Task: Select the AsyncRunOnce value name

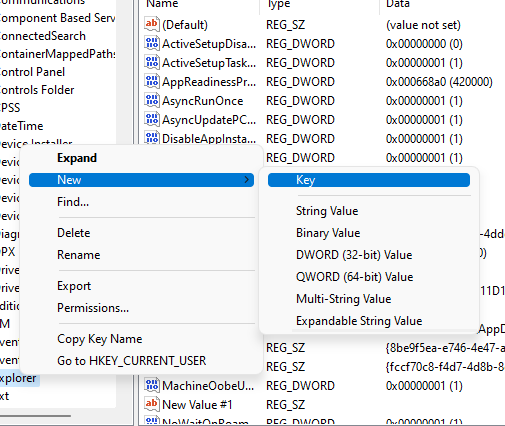Action: pos(203,101)
